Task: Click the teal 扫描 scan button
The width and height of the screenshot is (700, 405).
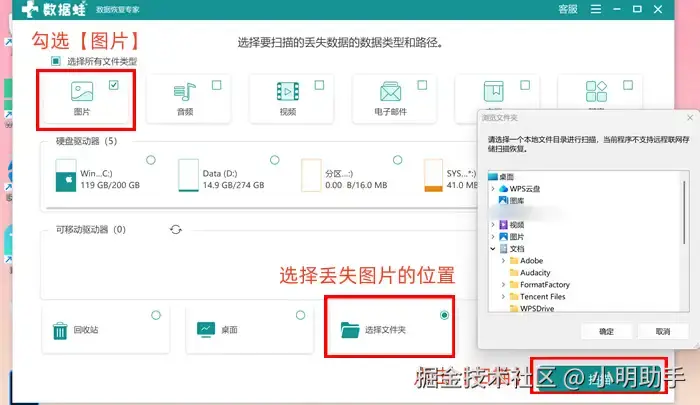Action: [599, 380]
